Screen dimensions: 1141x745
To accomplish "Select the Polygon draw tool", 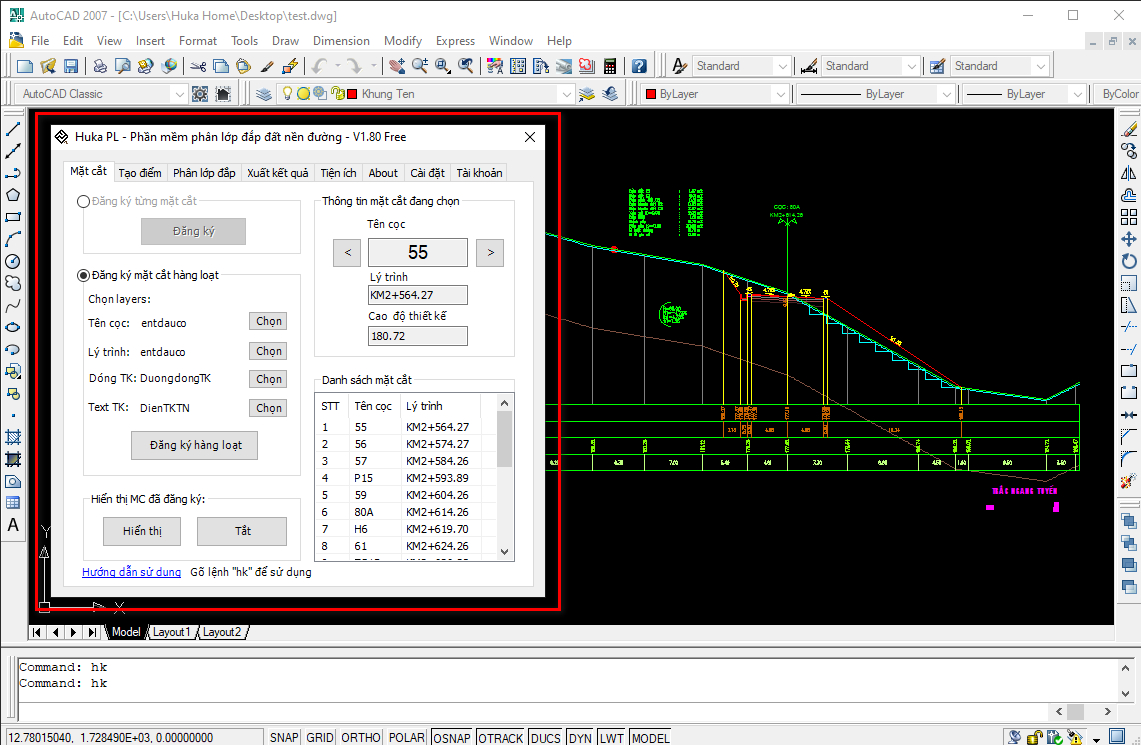I will [x=13, y=195].
